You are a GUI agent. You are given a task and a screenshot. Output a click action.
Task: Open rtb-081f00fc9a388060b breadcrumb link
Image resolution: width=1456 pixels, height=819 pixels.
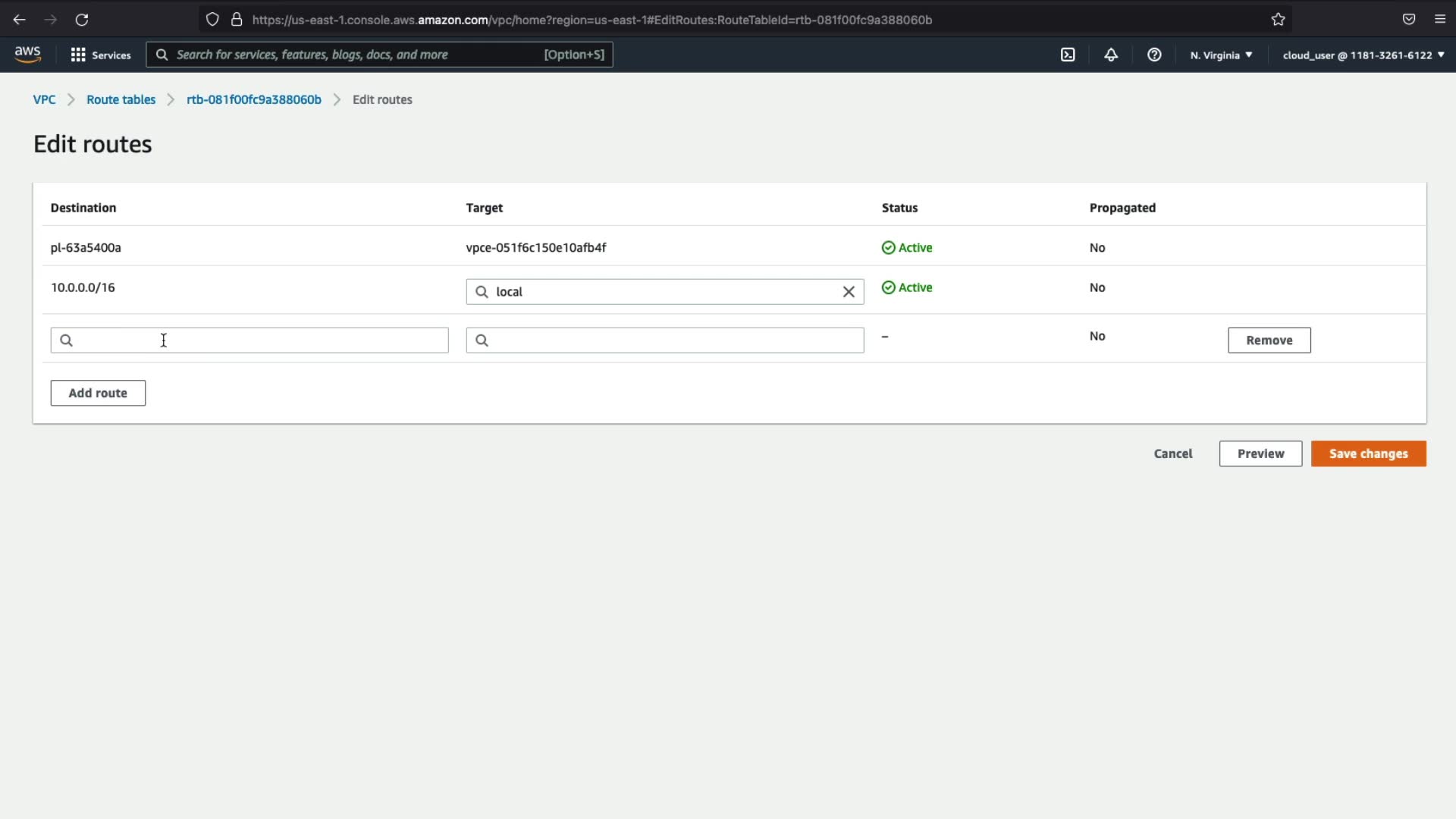click(x=253, y=99)
